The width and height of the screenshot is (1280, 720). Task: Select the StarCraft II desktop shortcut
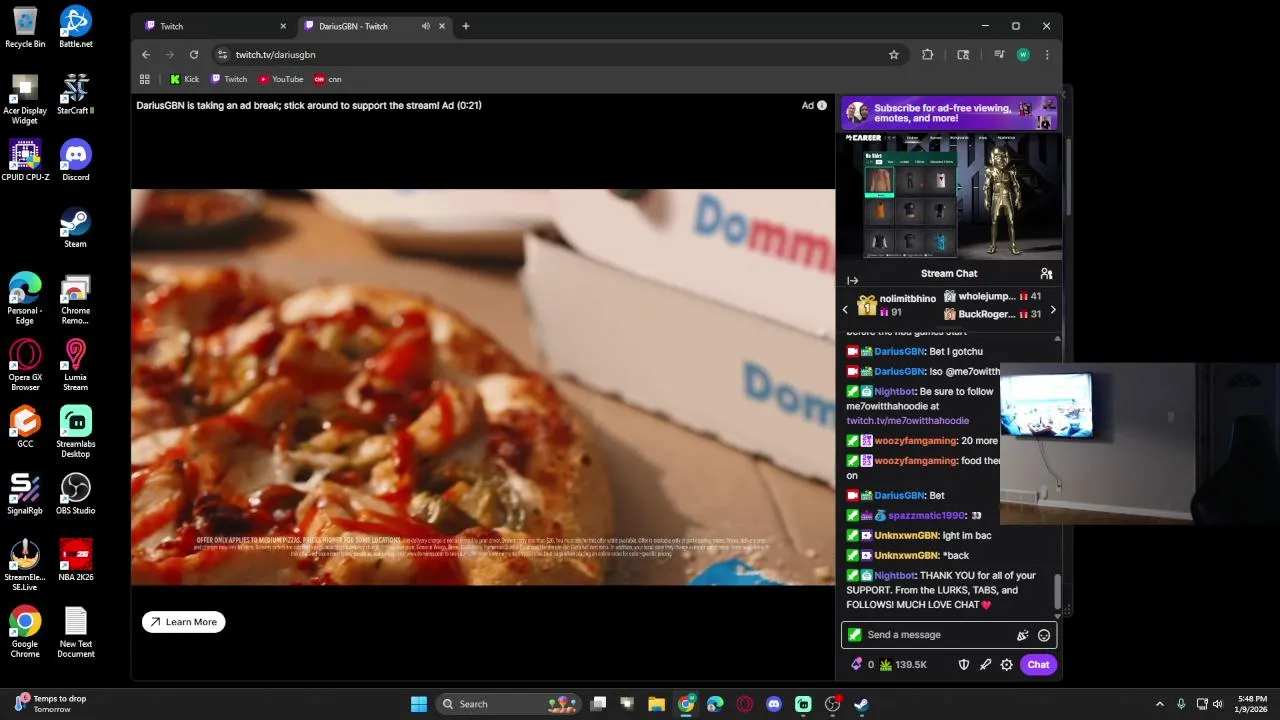click(75, 94)
